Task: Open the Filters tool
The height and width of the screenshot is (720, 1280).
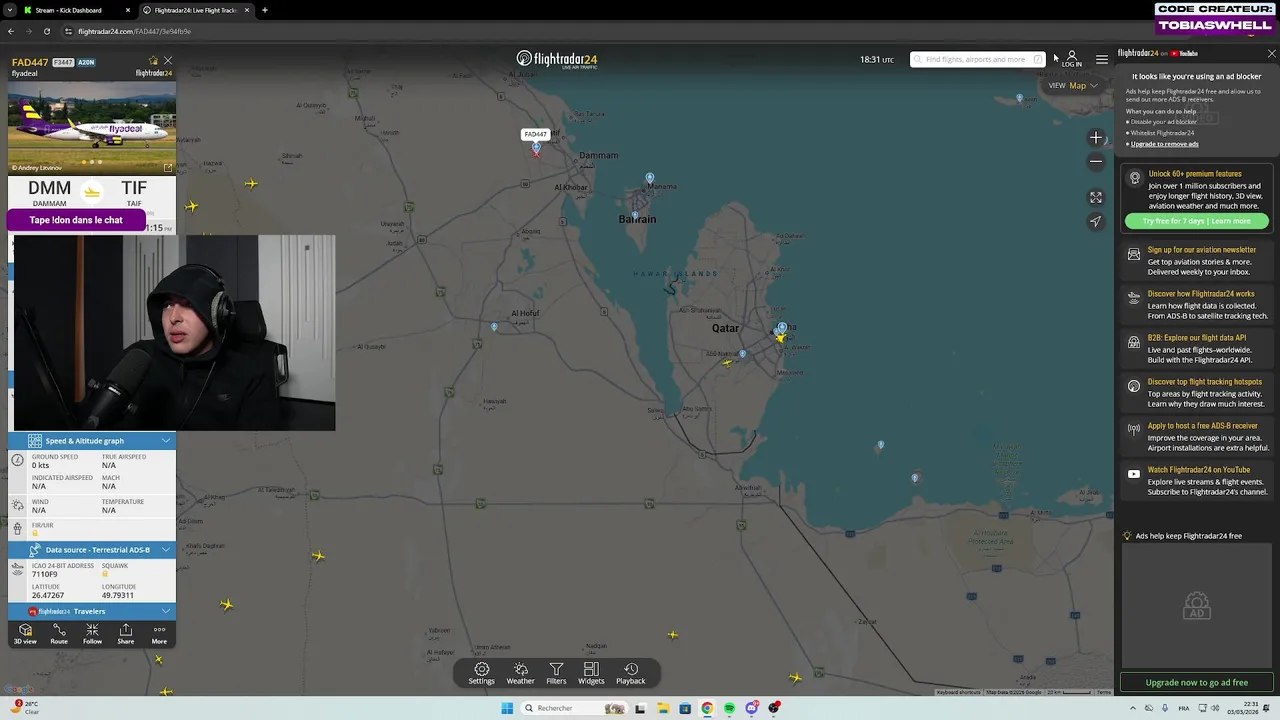Action: pos(556,673)
